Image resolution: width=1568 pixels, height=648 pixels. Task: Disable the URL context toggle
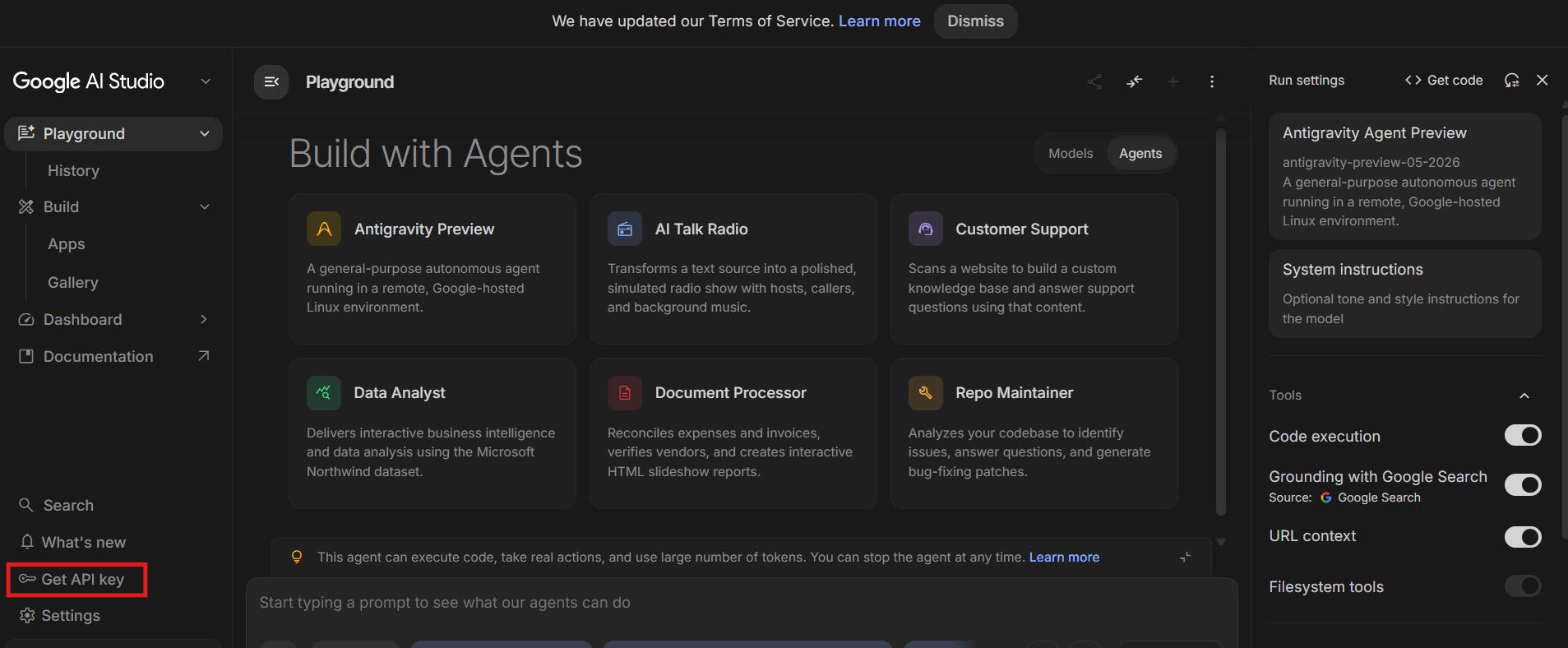pyautogui.click(x=1523, y=537)
